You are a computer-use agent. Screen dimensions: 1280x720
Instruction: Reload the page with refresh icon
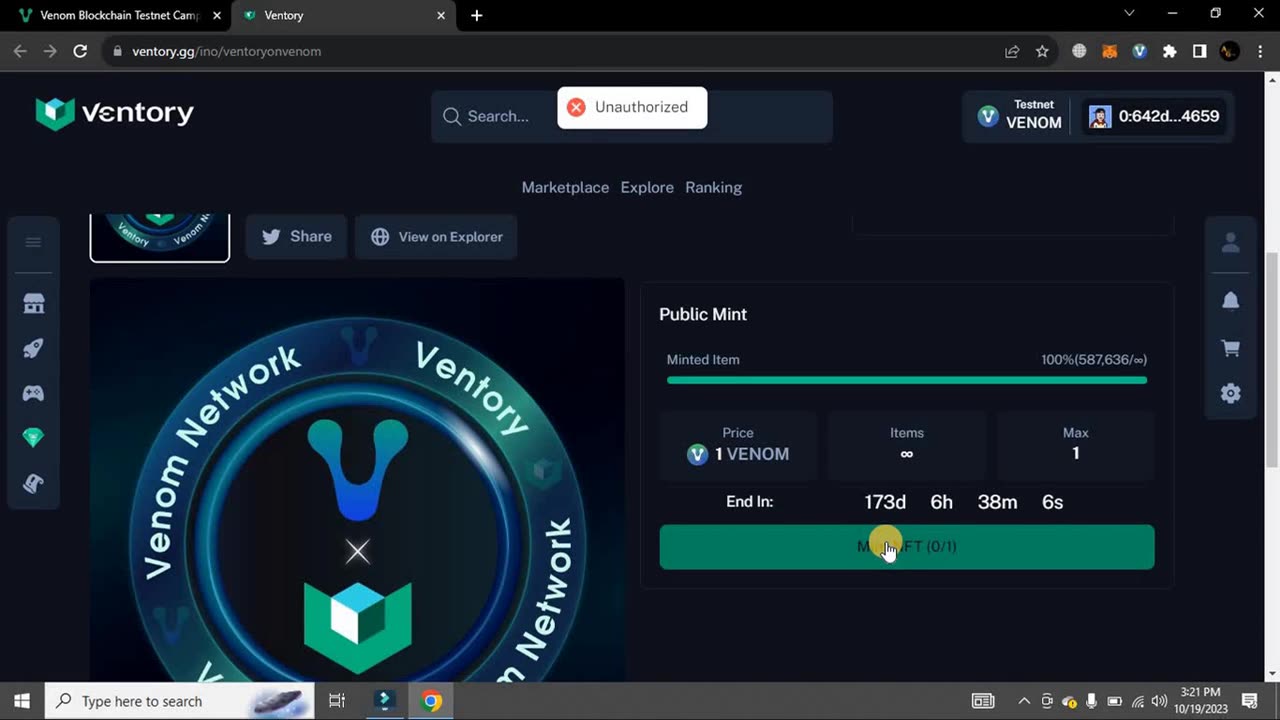[x=80, y=51]
